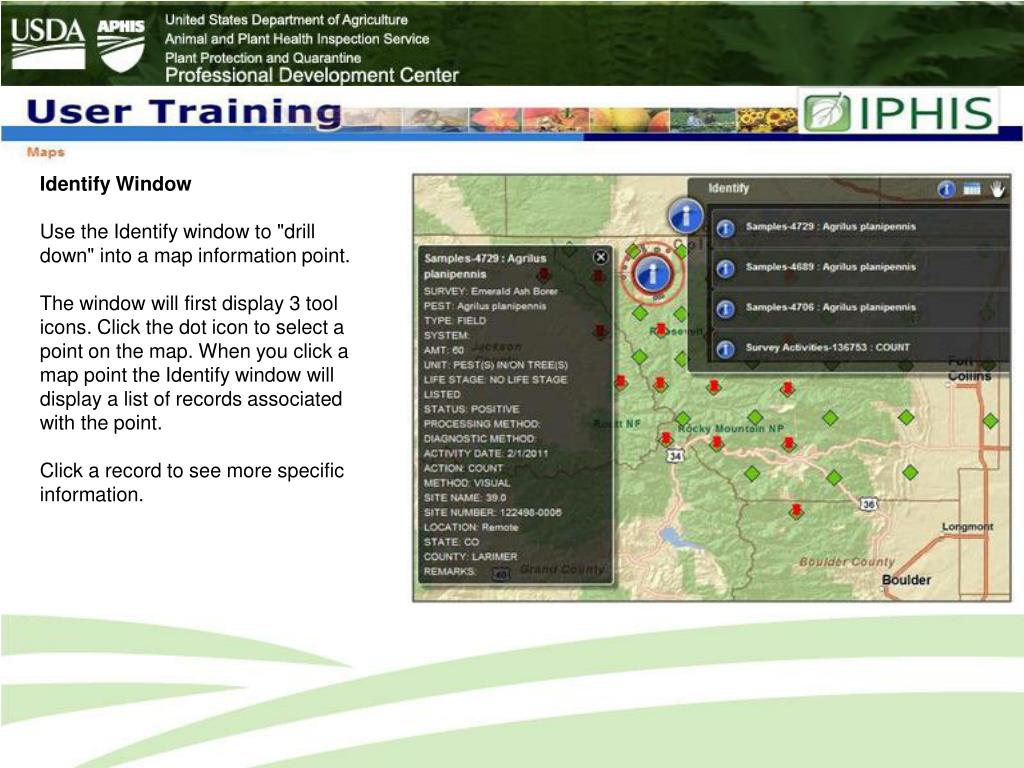Click the DIAGNOSTIC METHOD field
The height and width of the screenshot is (768, 1024).
(x=480, y=439)
